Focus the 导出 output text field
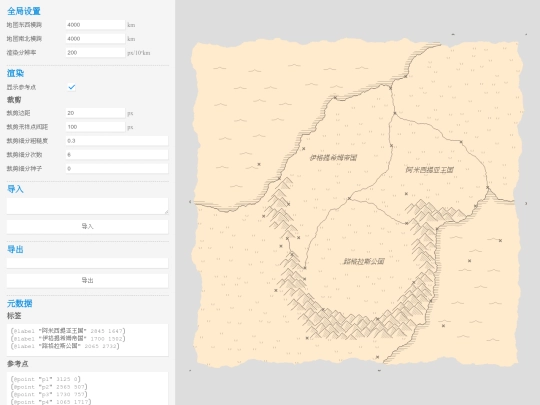Screen dimensions: 540x405 click(x=87, y=263)
